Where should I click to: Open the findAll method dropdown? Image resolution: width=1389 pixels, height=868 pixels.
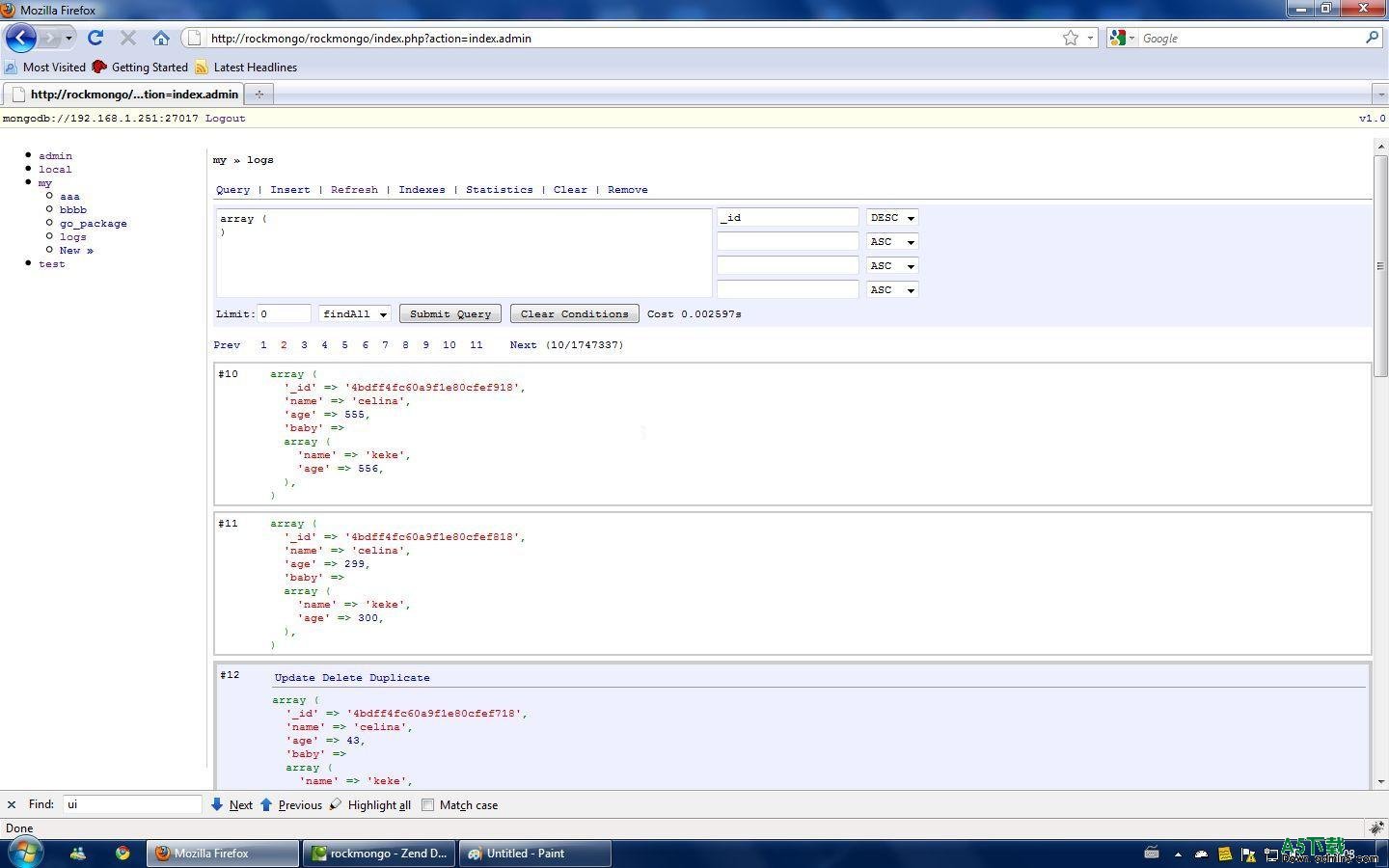[355, 313]
